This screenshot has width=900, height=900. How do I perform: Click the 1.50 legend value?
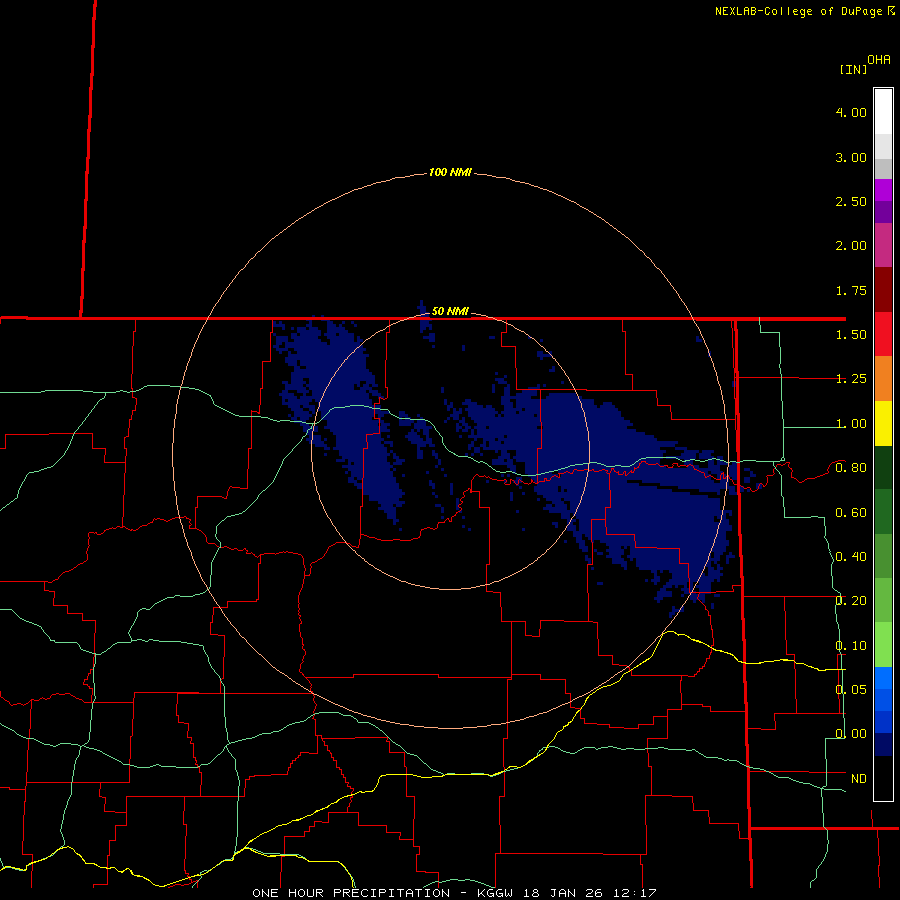coord(851,335)
